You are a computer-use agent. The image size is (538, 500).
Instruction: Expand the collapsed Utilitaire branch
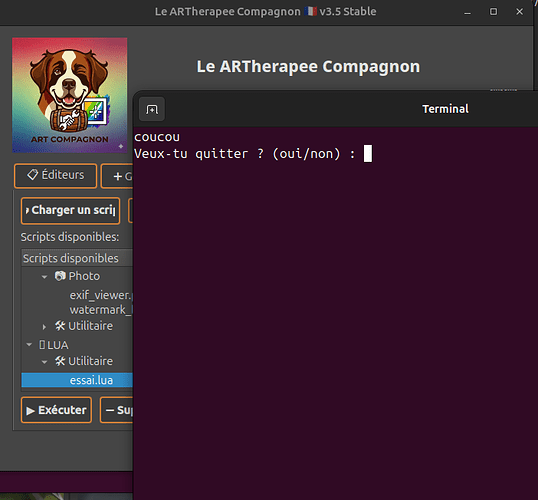click(x=44, y=327)
